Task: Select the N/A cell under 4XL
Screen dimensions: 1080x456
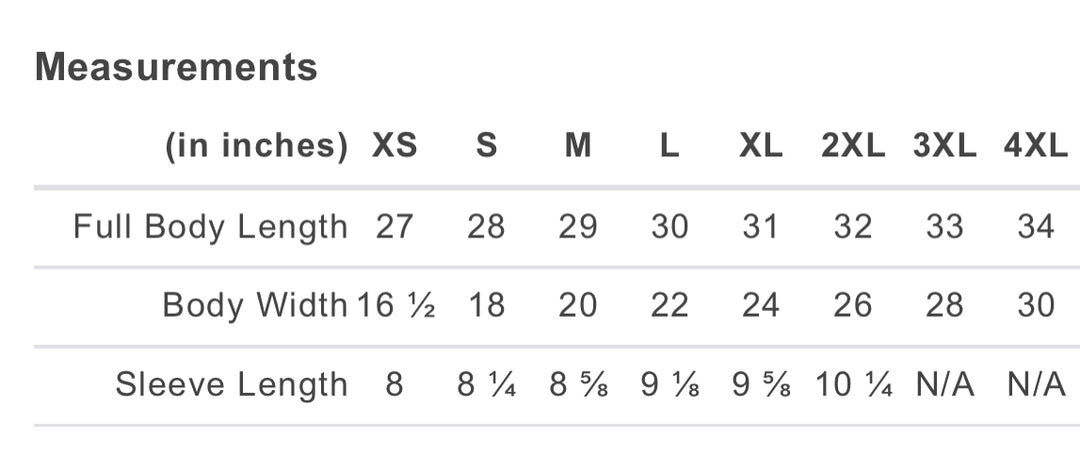Action: 1036,384
